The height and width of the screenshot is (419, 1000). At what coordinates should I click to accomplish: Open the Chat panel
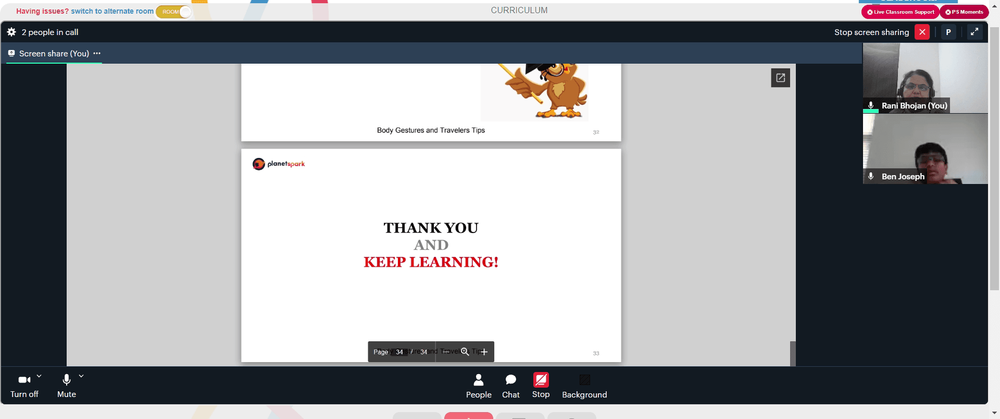tap(511, 386)
